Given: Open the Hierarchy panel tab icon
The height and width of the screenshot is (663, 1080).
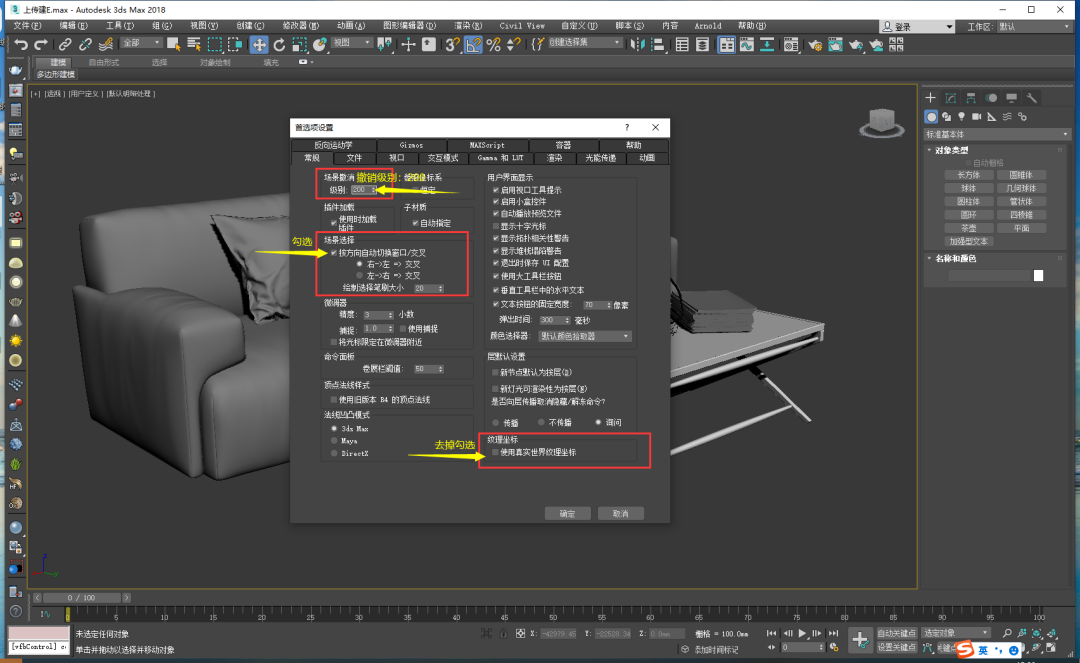Looking at the screenshot, I should coord(970,98).
